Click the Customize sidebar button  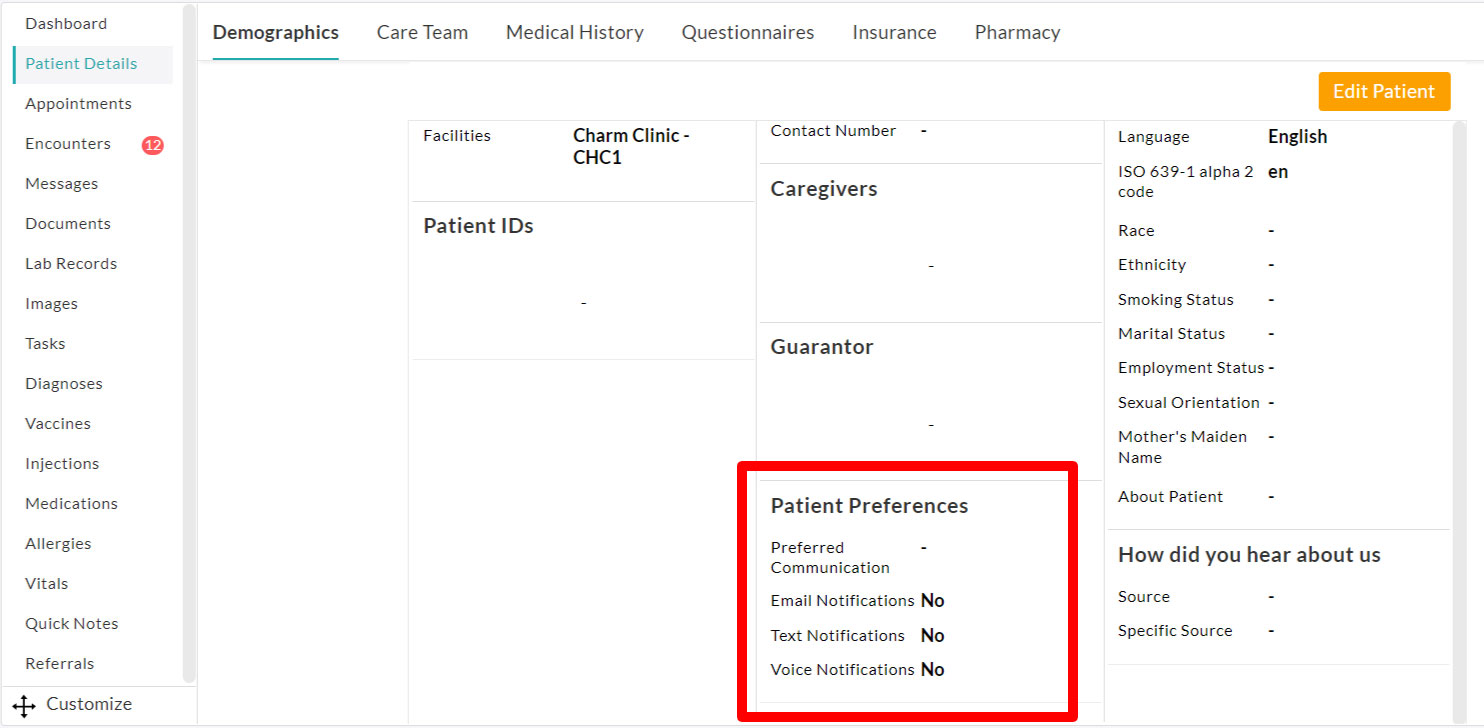point(88,704)
